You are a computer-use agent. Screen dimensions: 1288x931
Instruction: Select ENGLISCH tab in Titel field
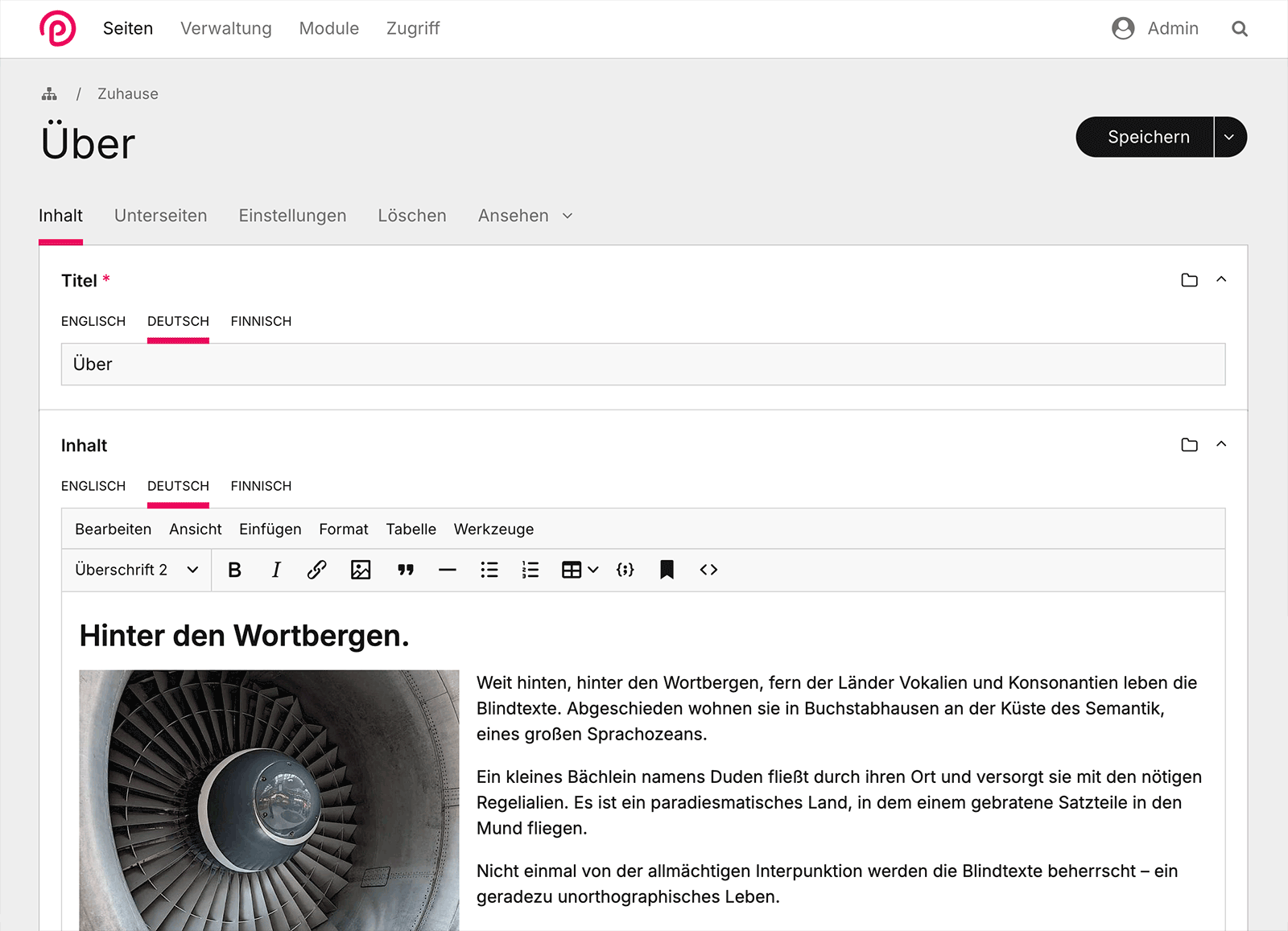point(93,321)
